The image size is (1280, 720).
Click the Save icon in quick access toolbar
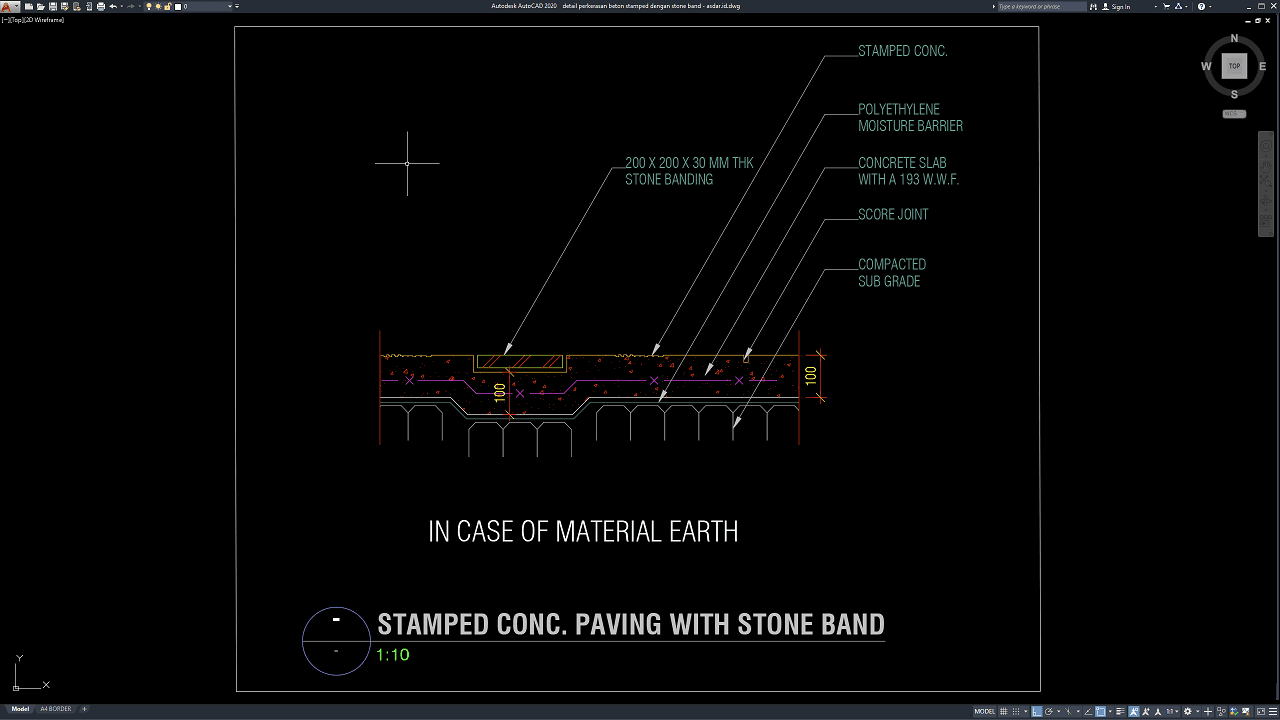pos(51,7)
